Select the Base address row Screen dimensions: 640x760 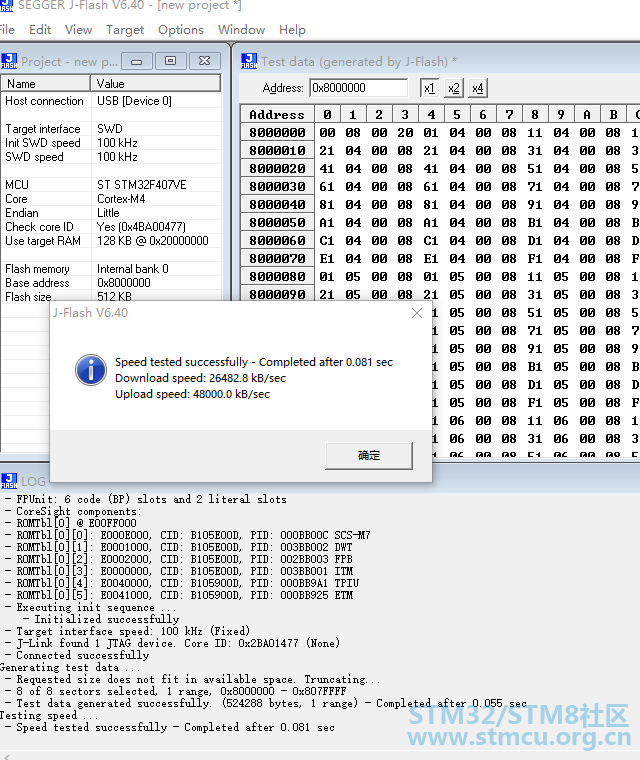[x=111, y=283]
